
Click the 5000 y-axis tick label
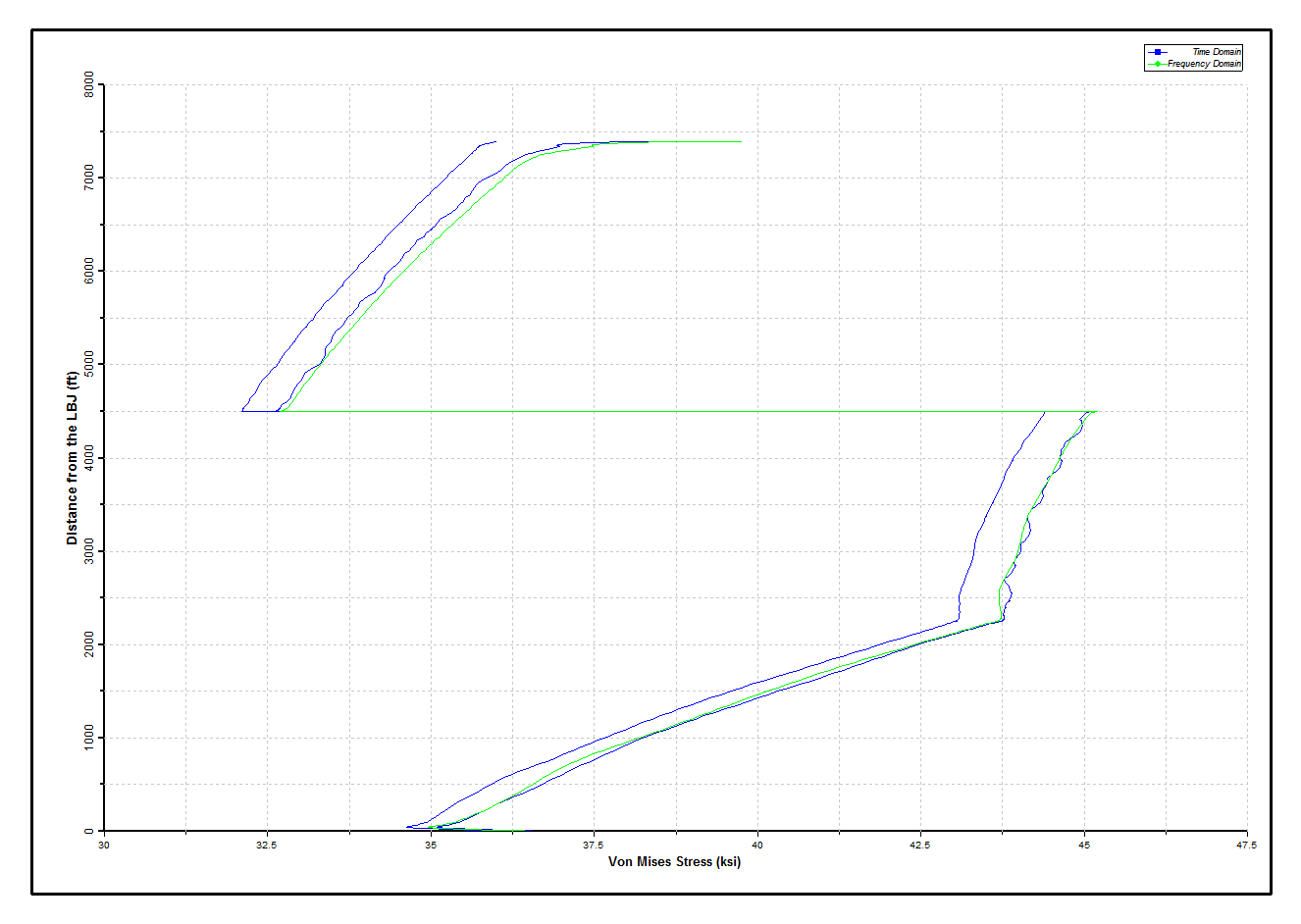[x=89, y=363]
